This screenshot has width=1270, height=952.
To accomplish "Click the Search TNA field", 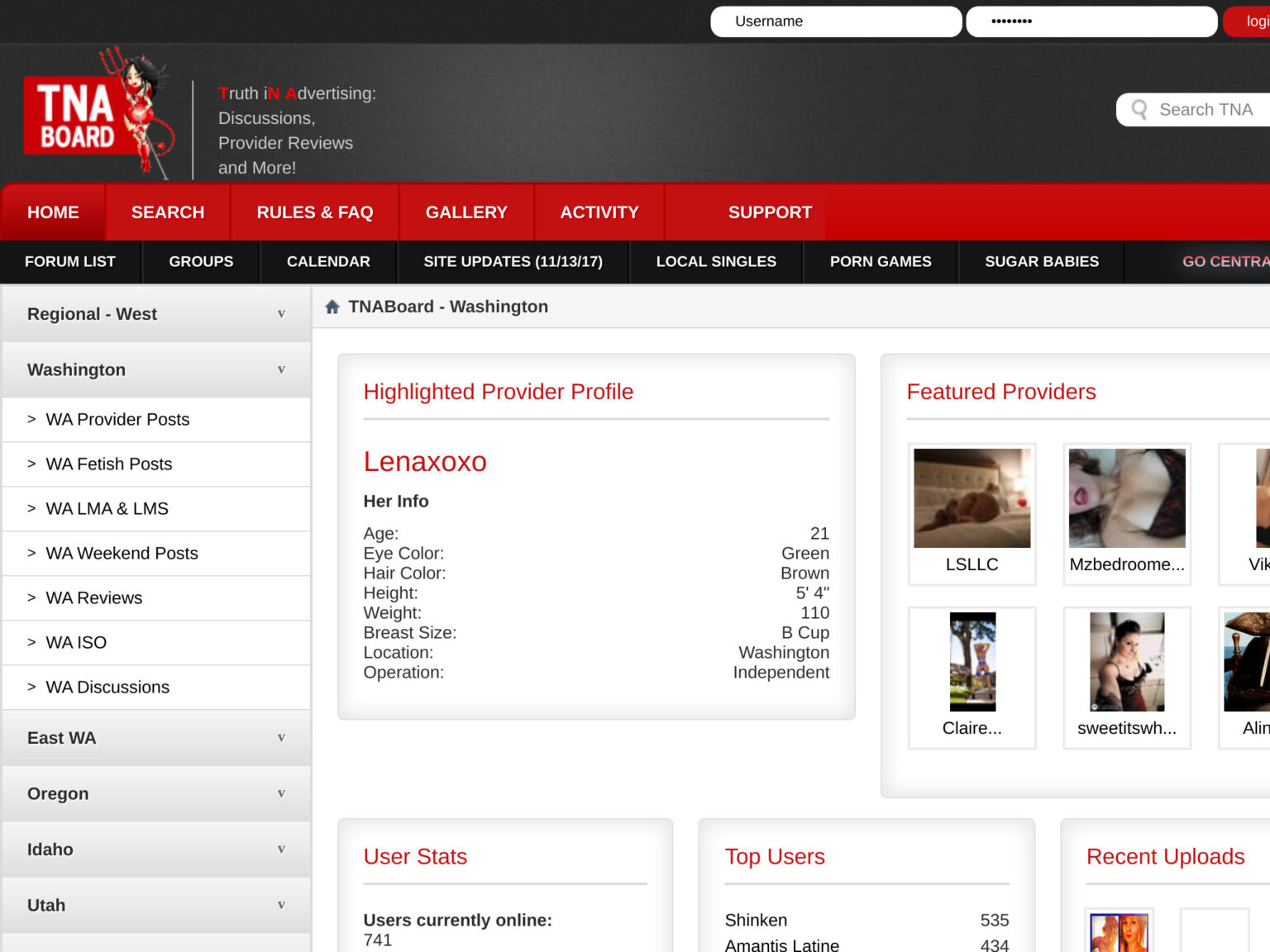I will coord(1195,109).
